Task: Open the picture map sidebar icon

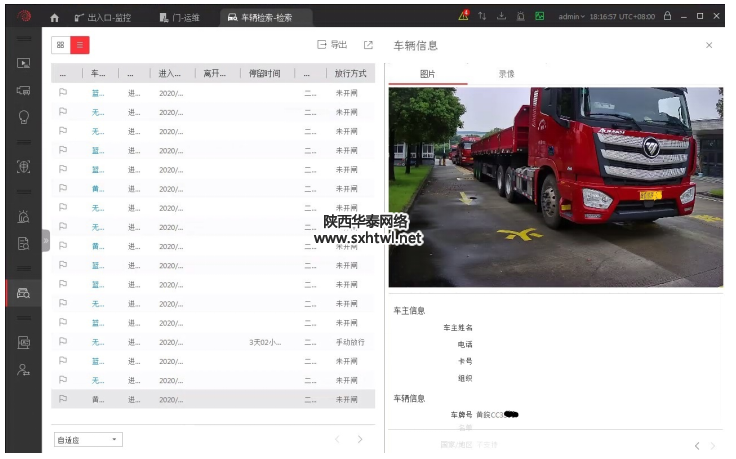Action: click(x=23, y=342)
